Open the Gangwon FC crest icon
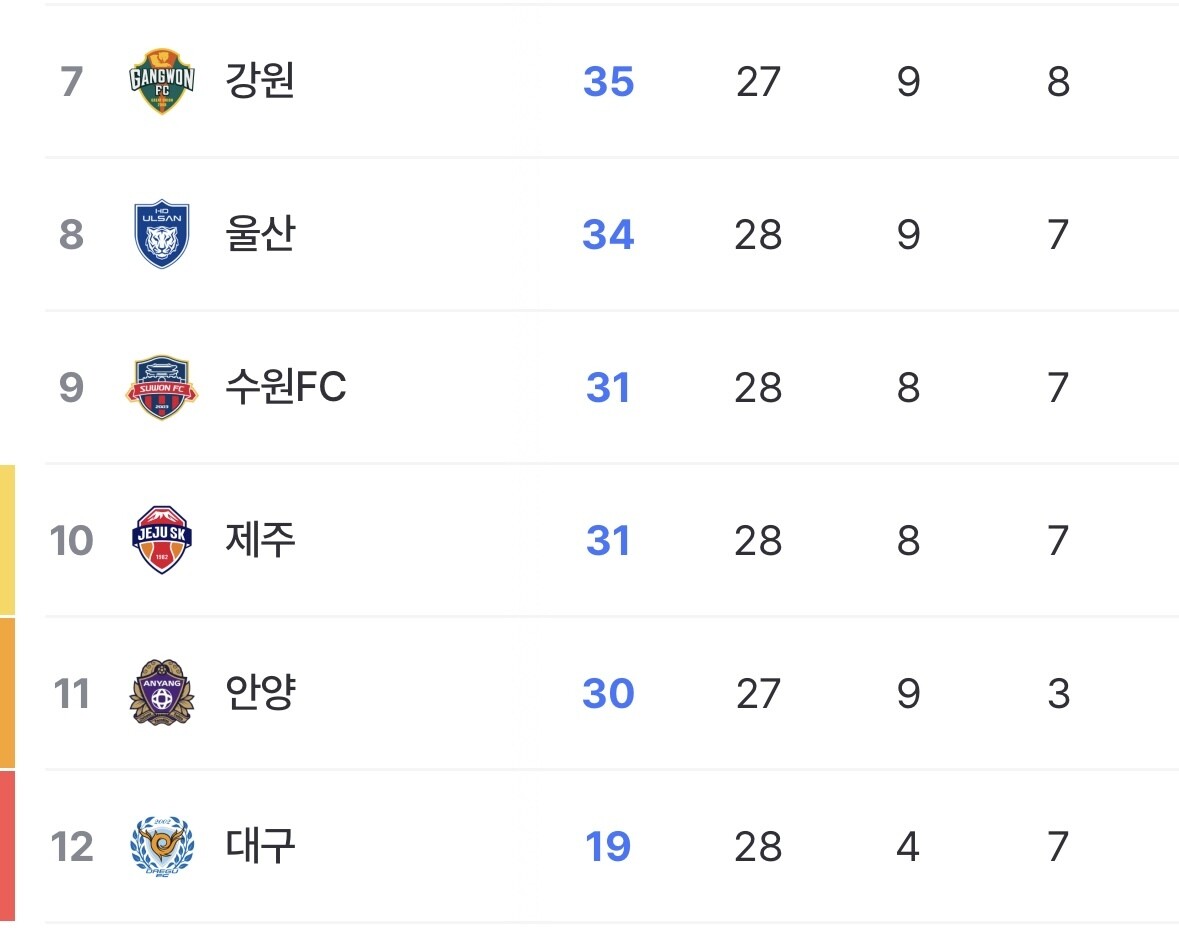 [162, 81]
